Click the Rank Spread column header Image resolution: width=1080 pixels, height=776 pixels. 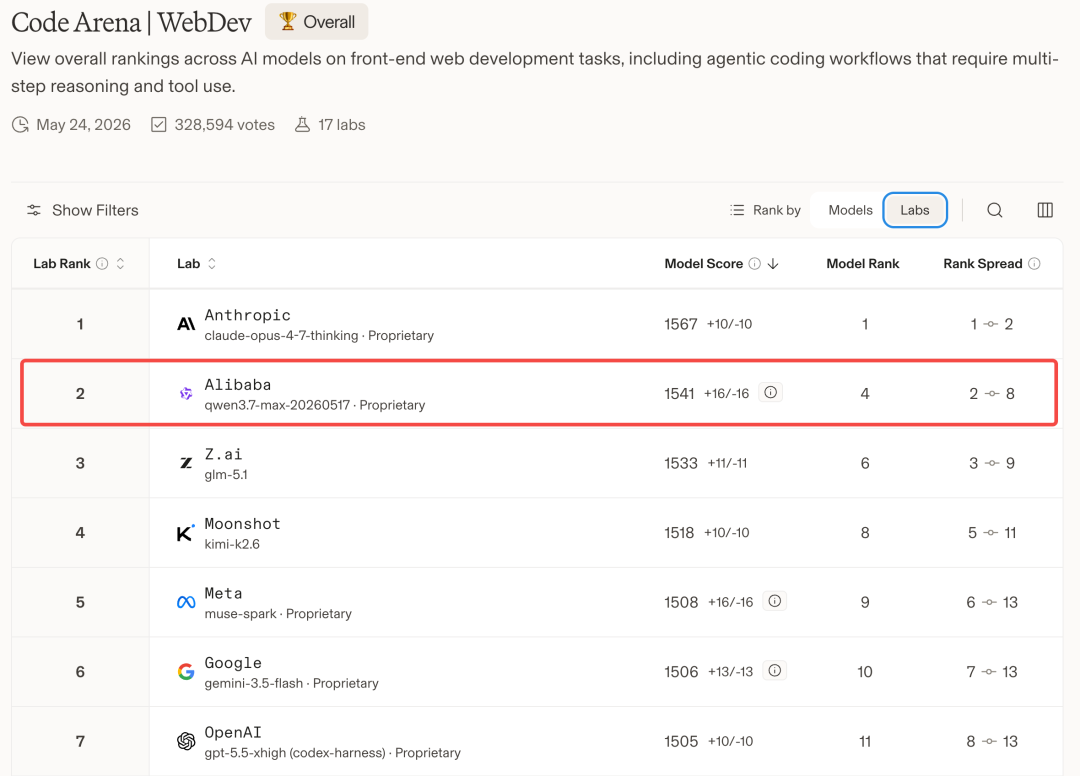click(982, 264)
